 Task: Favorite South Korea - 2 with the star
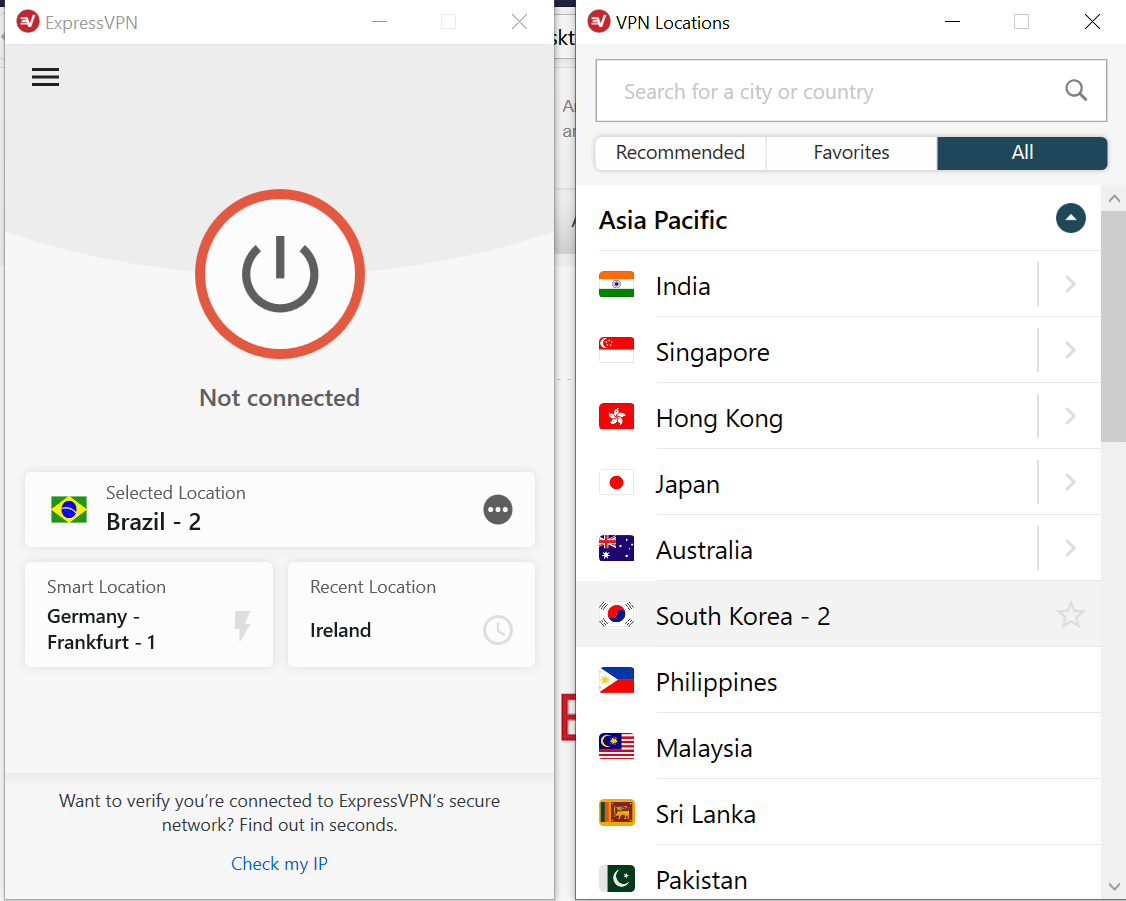point(1070,615)
